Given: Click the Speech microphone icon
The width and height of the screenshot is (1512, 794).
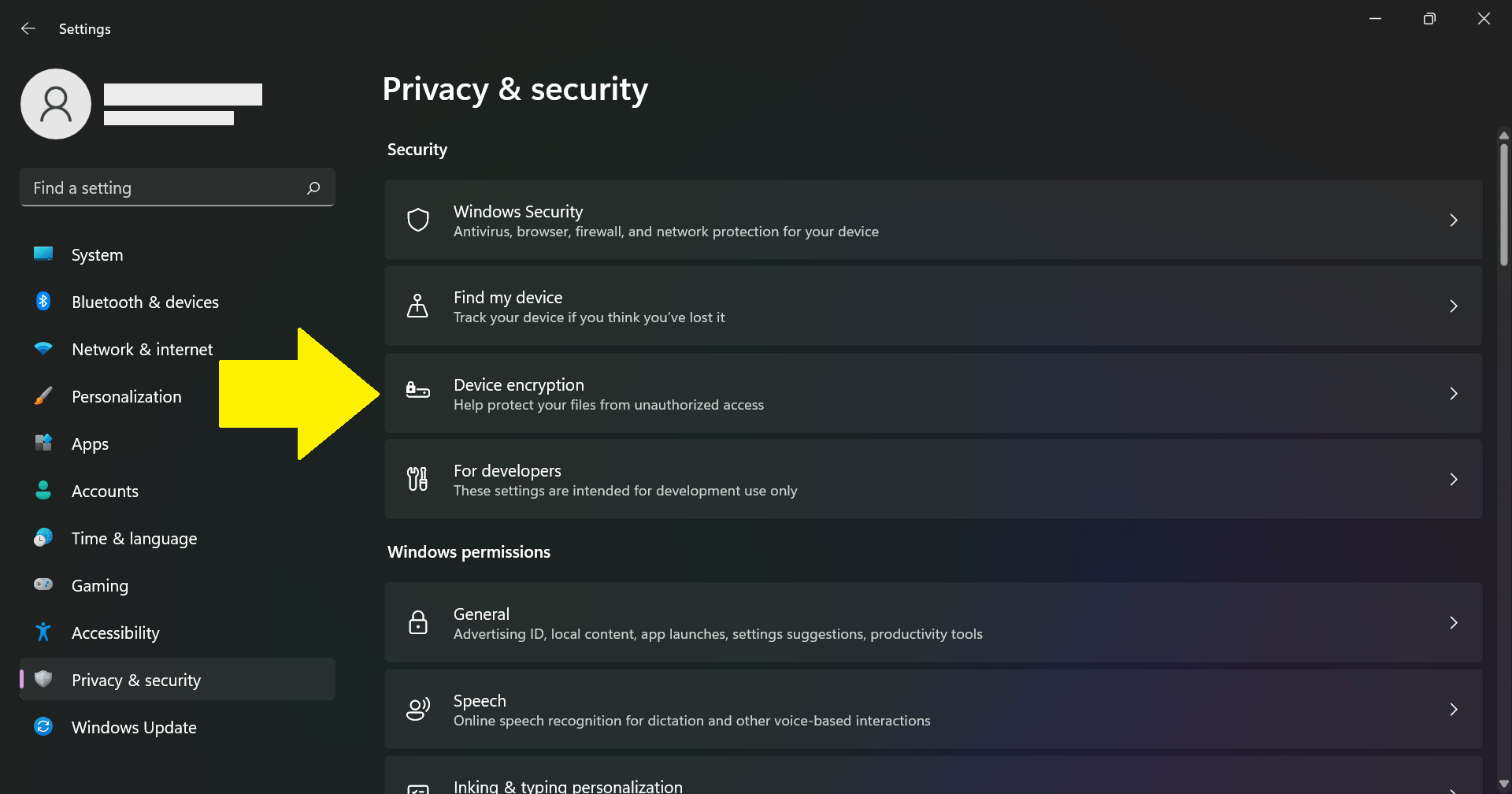Looking at the screenshot, I should (418, 709).
